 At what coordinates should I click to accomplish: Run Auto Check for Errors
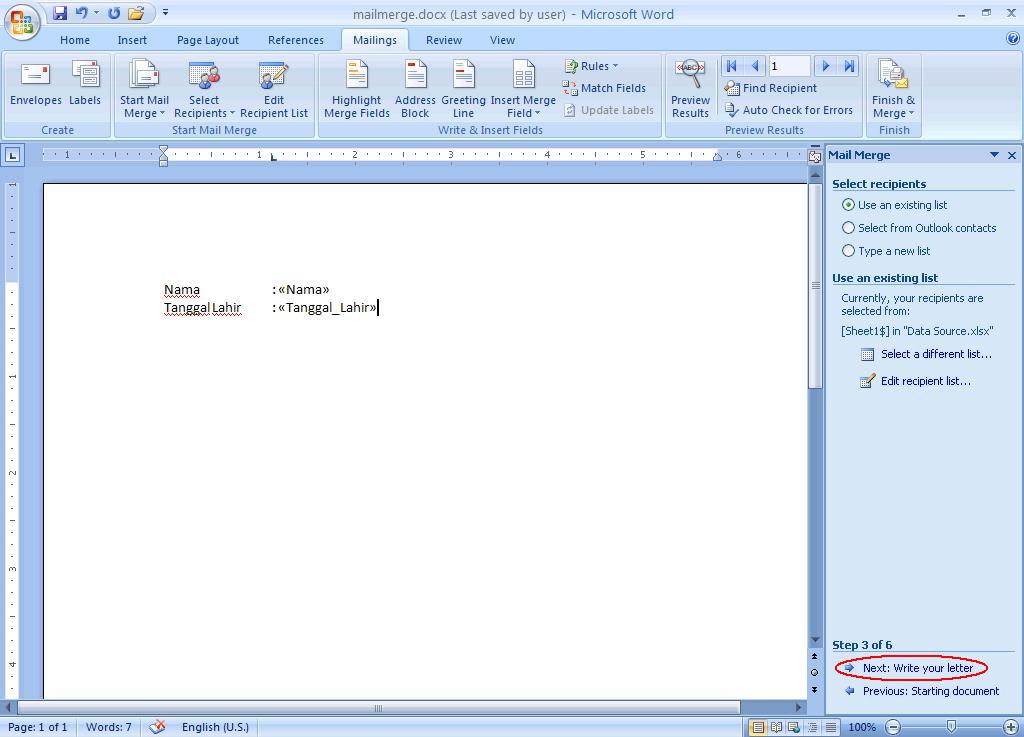point(789,110)
